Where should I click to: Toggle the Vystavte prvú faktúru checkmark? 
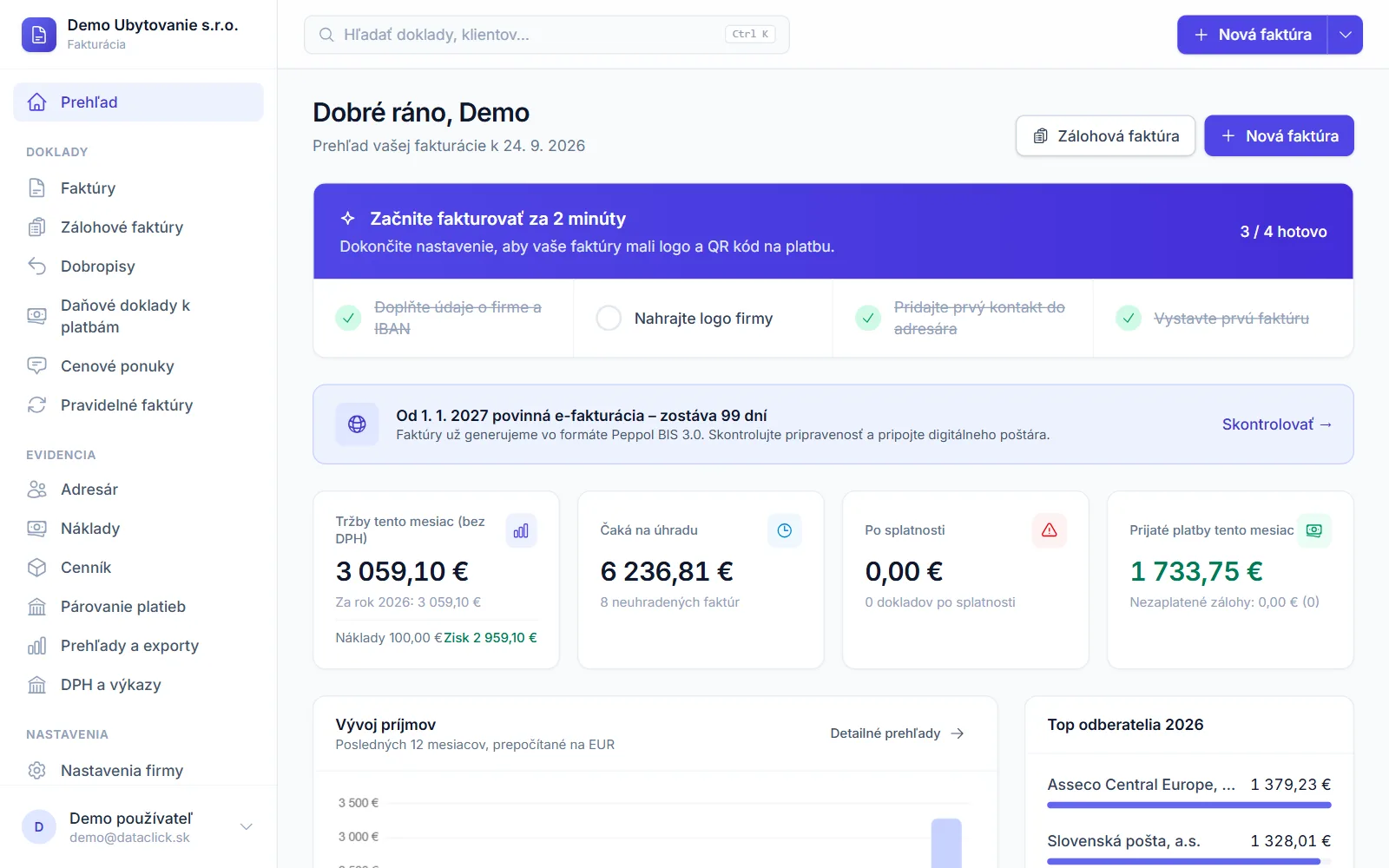[1129, 319]
